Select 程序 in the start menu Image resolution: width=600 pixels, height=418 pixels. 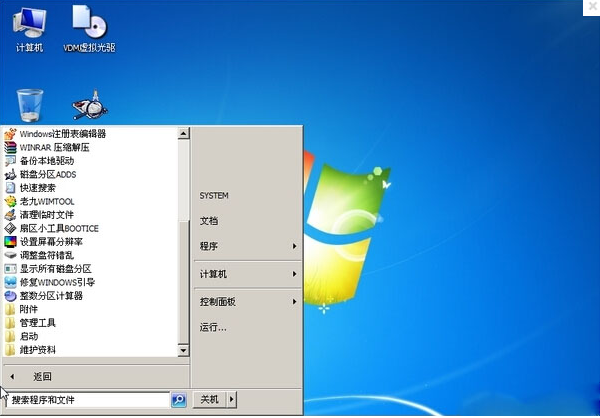tap(209, 246)
